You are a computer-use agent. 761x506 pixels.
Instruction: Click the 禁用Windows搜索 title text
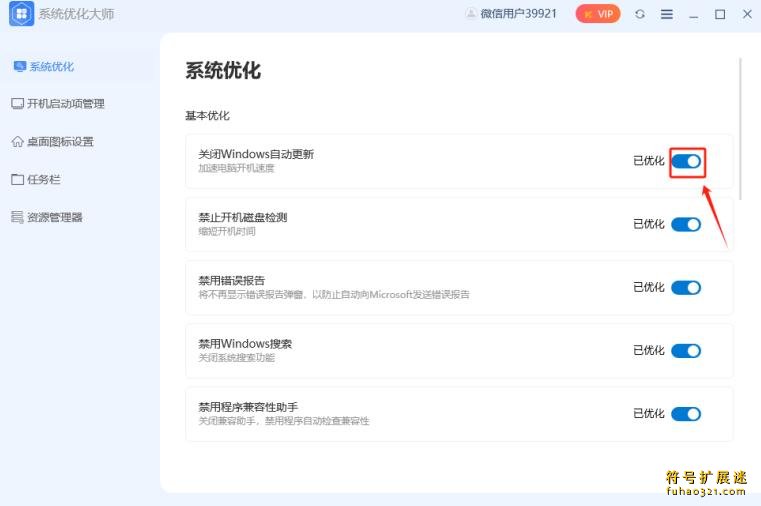point(245,344)
